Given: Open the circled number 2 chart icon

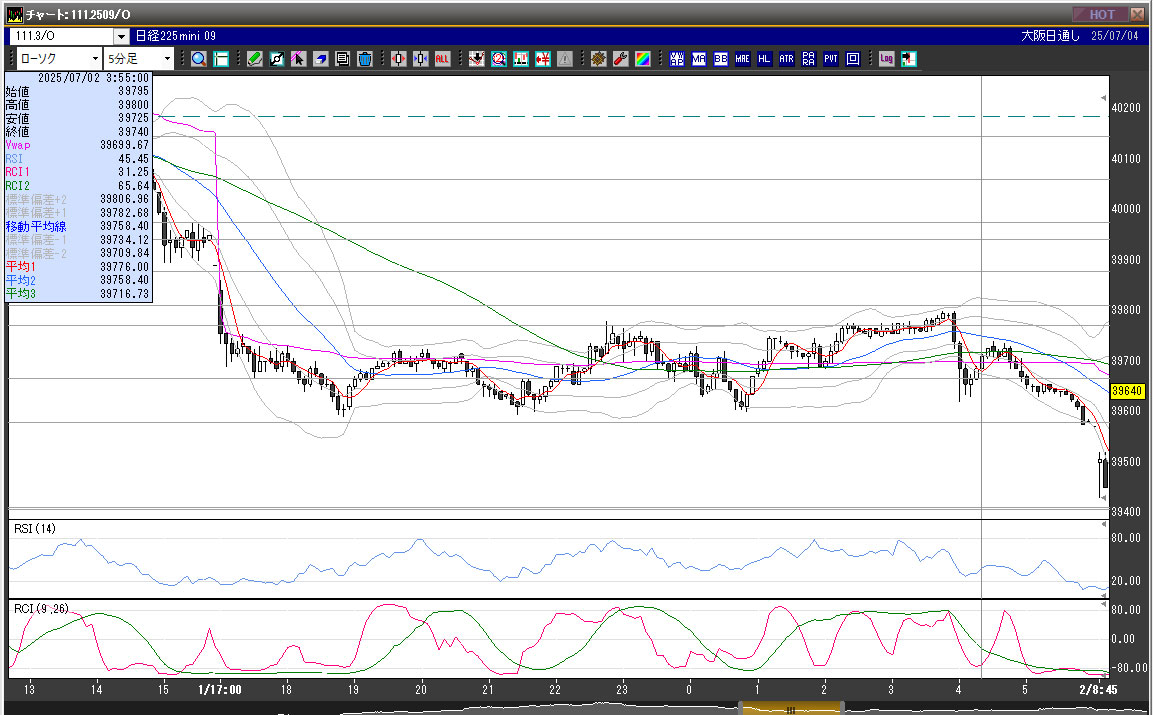Looking at the screenshot, I should pos(499,59).
